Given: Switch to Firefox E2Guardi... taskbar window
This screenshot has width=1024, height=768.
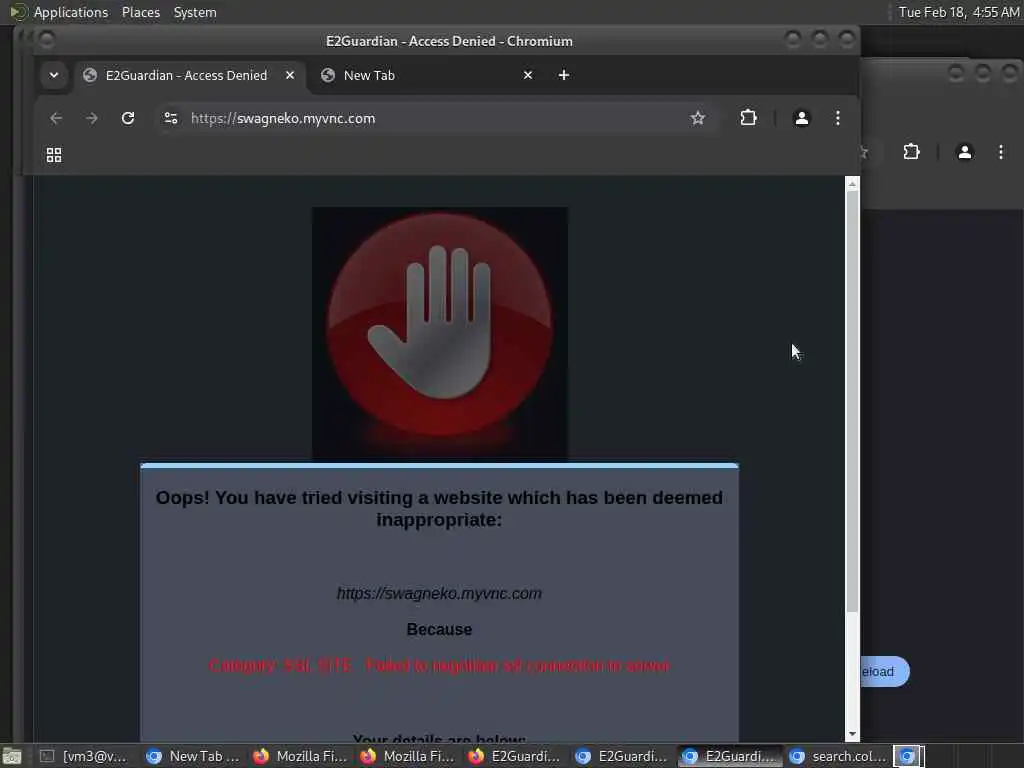Looking at the screenshot, I should [x=515, y=756].
